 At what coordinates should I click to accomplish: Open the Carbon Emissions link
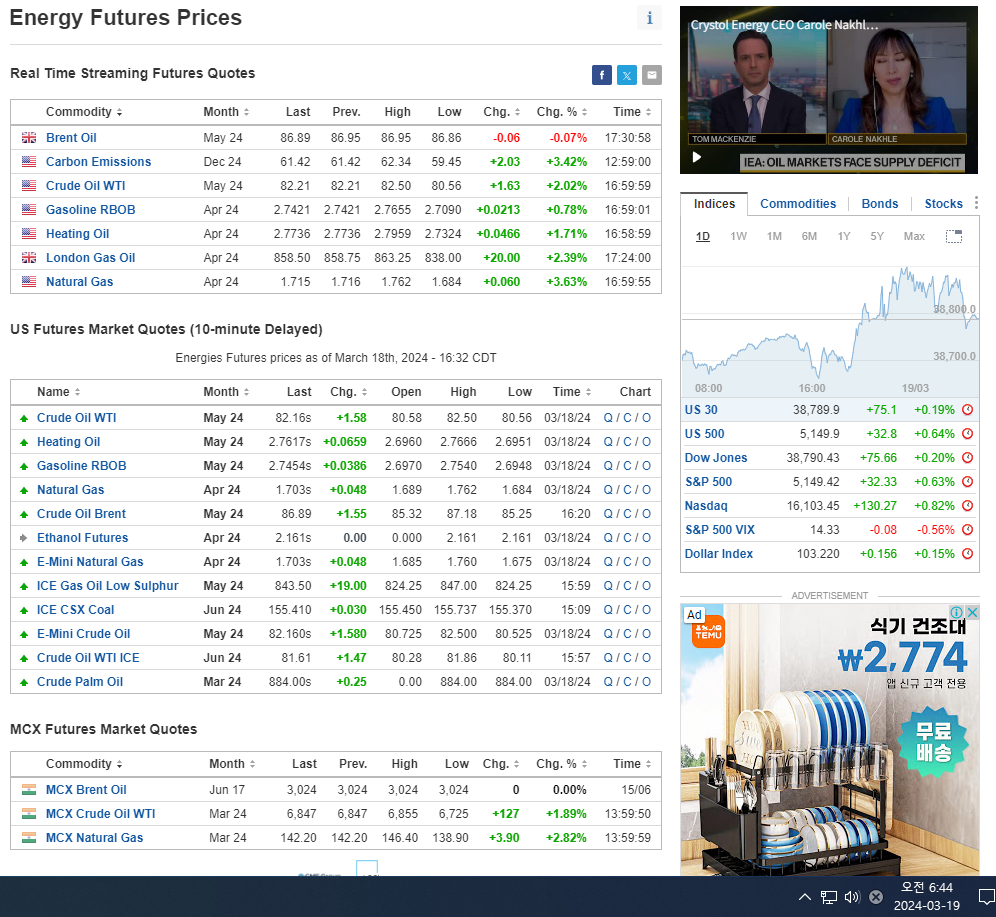coord(98,162)
